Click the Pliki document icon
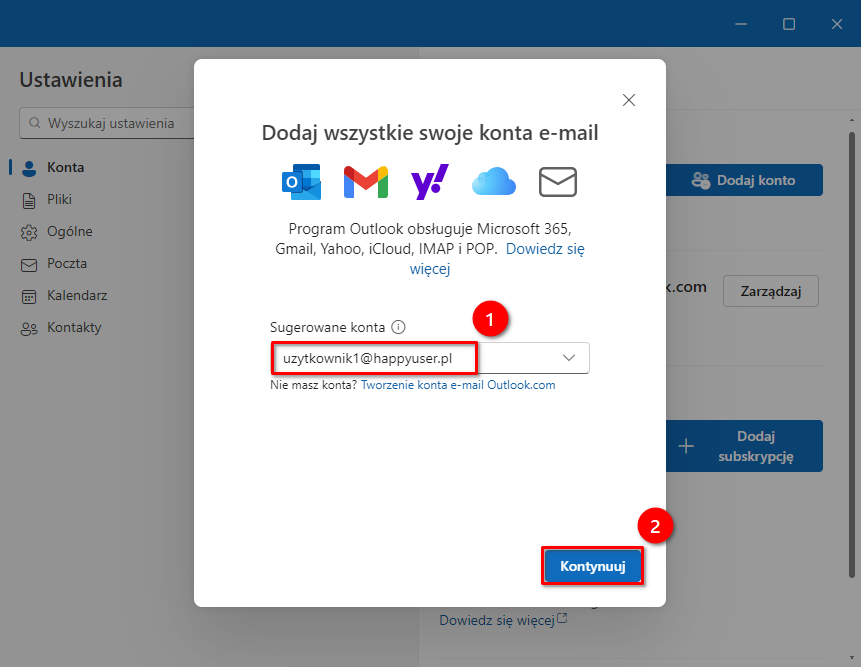 pos(29,200)
